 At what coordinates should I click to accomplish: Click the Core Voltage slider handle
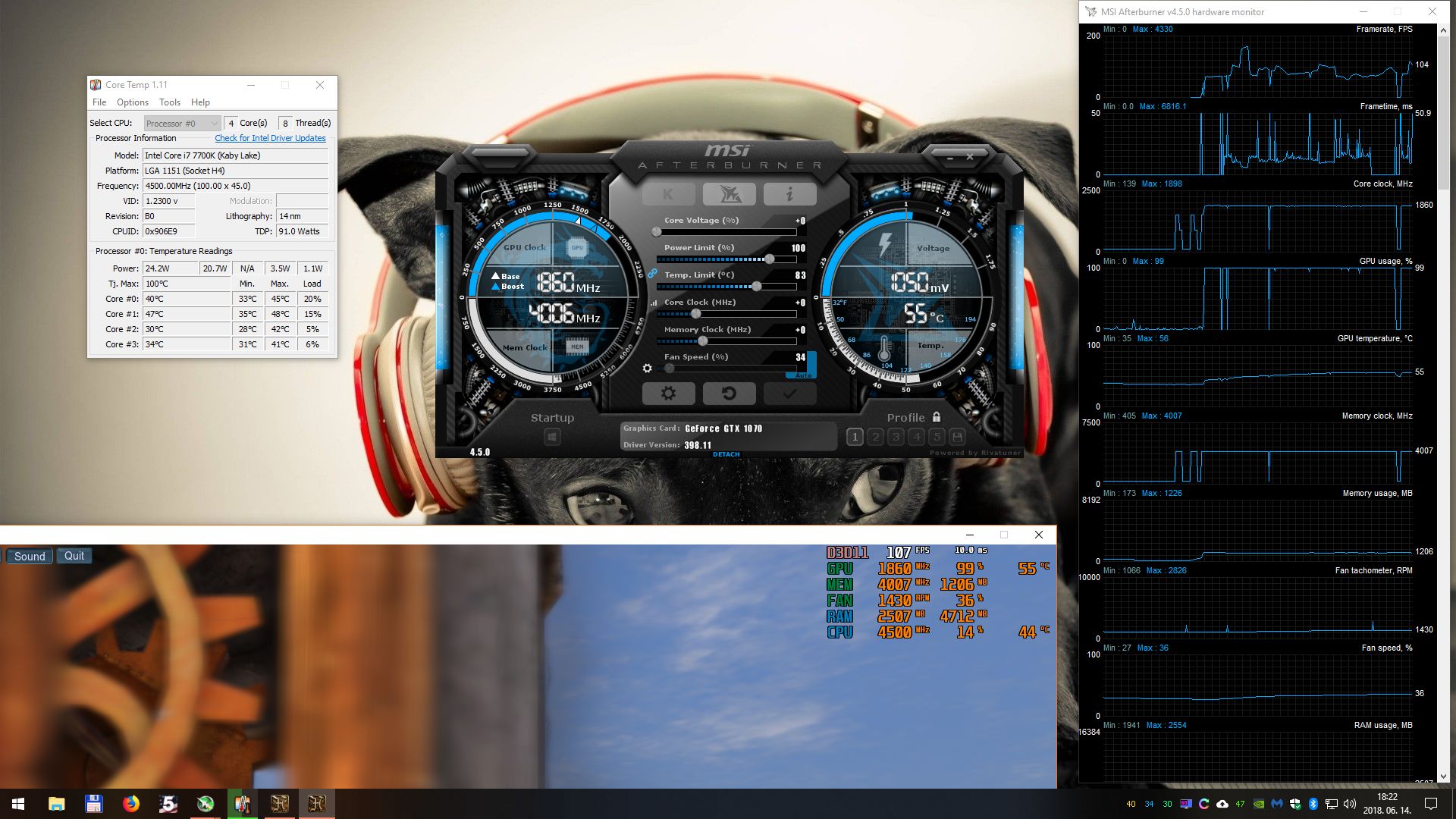coord(657,232)
